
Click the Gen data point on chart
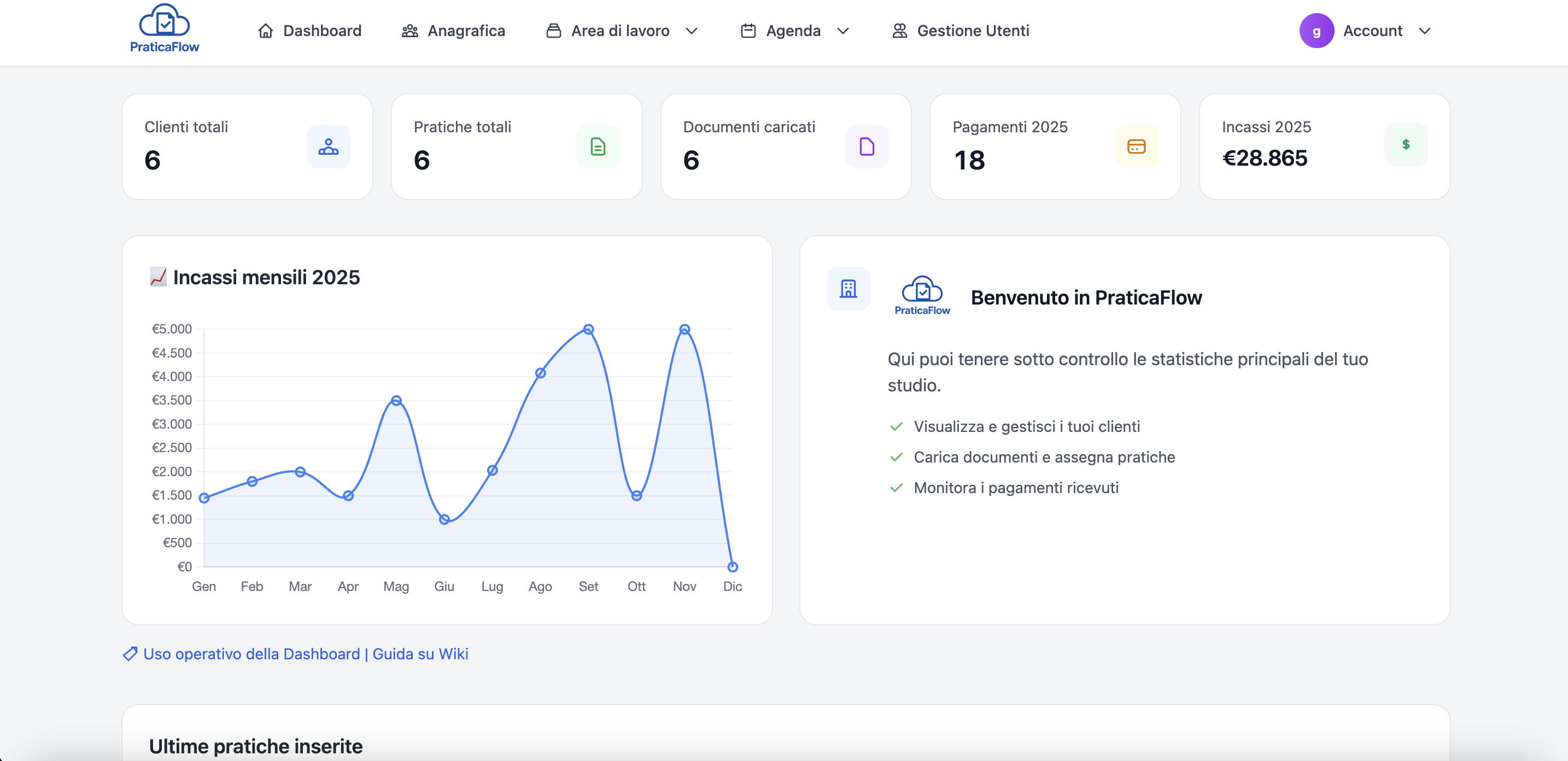point(204,498)
